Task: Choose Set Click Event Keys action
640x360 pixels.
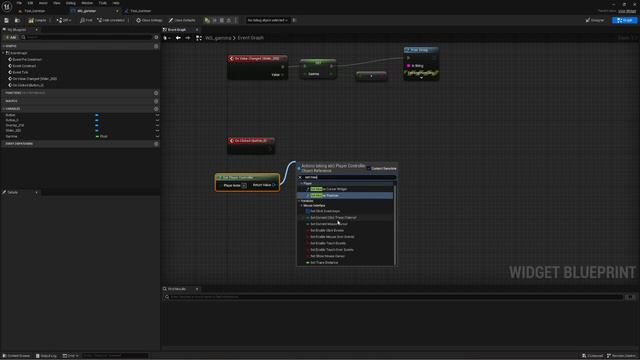Action: click(325, 211)
